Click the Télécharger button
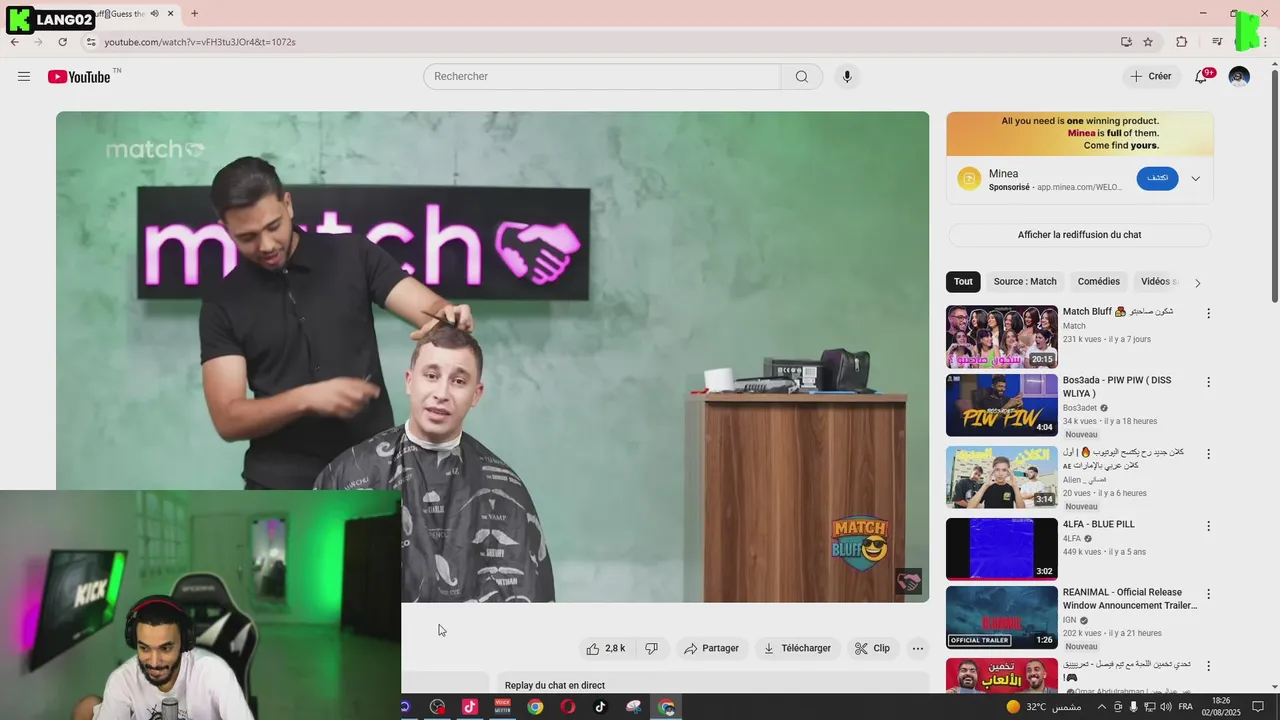Screen dimensions: 1280x720 pos(797,648)
